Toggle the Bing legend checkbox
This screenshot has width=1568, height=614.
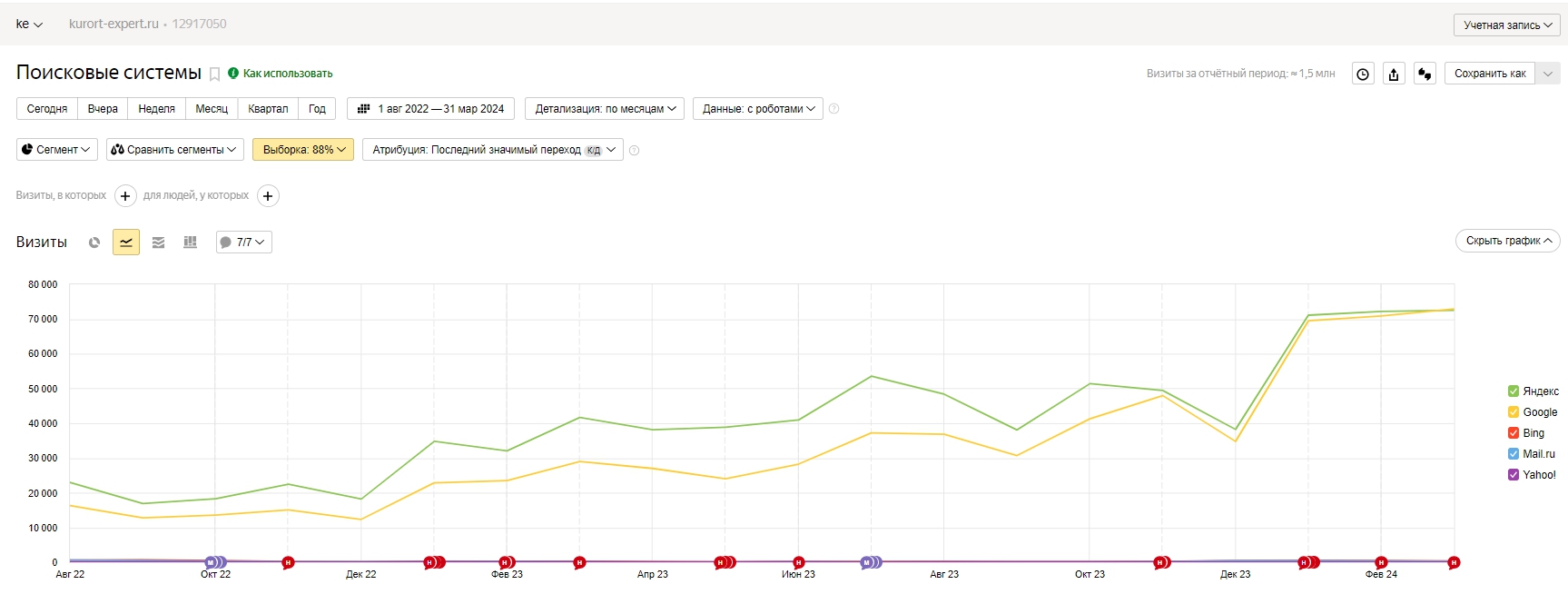pos(1514,433)
